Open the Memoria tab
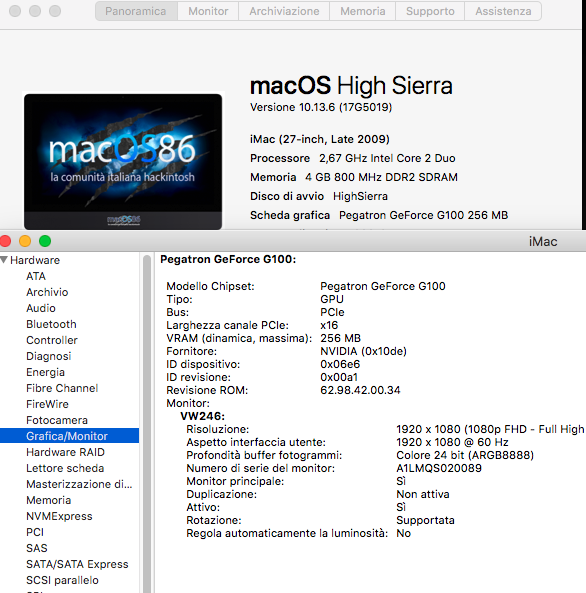 click(362, 11)
